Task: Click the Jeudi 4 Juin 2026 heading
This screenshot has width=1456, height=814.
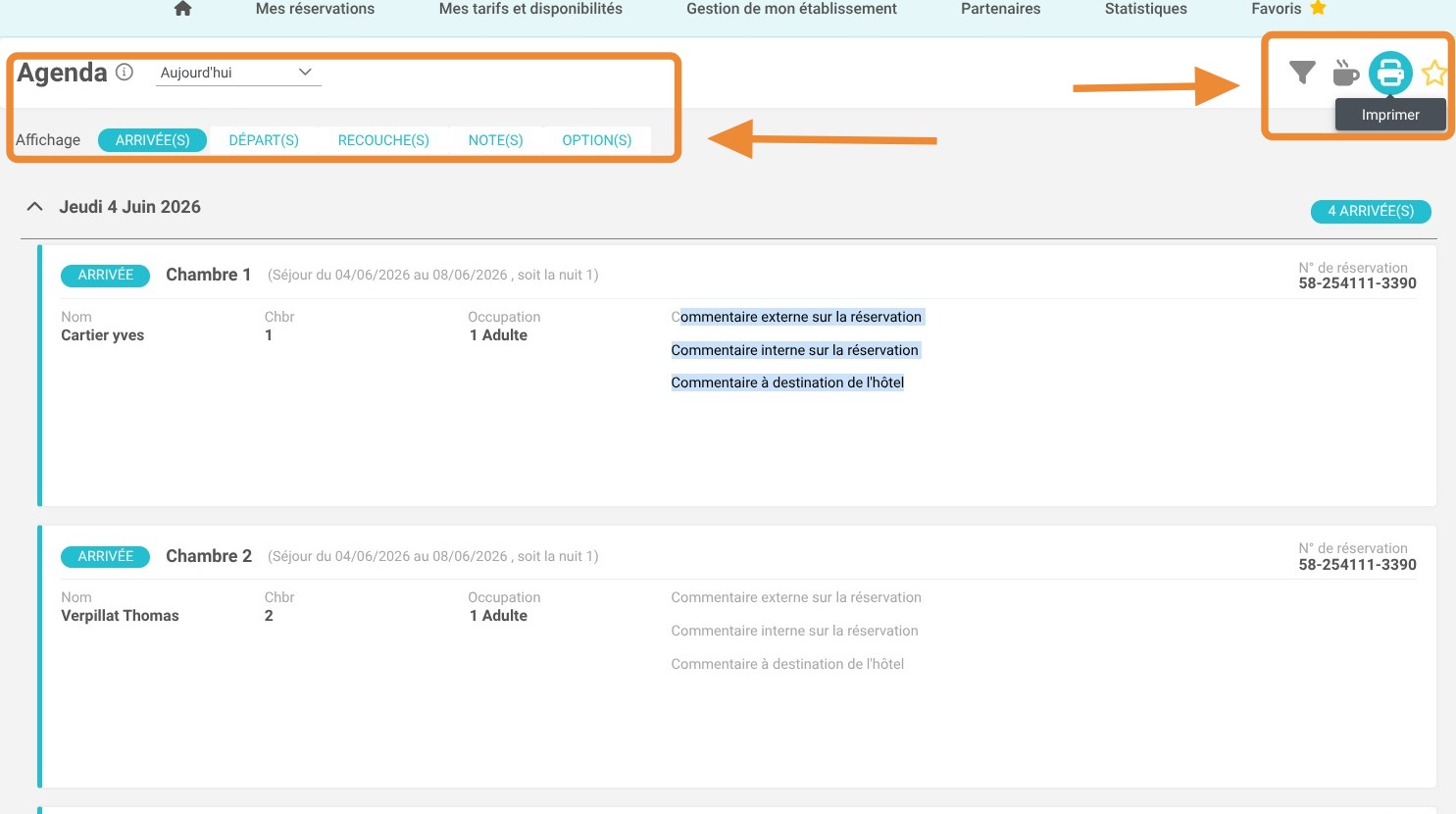Action: click(x=129, y=207)
